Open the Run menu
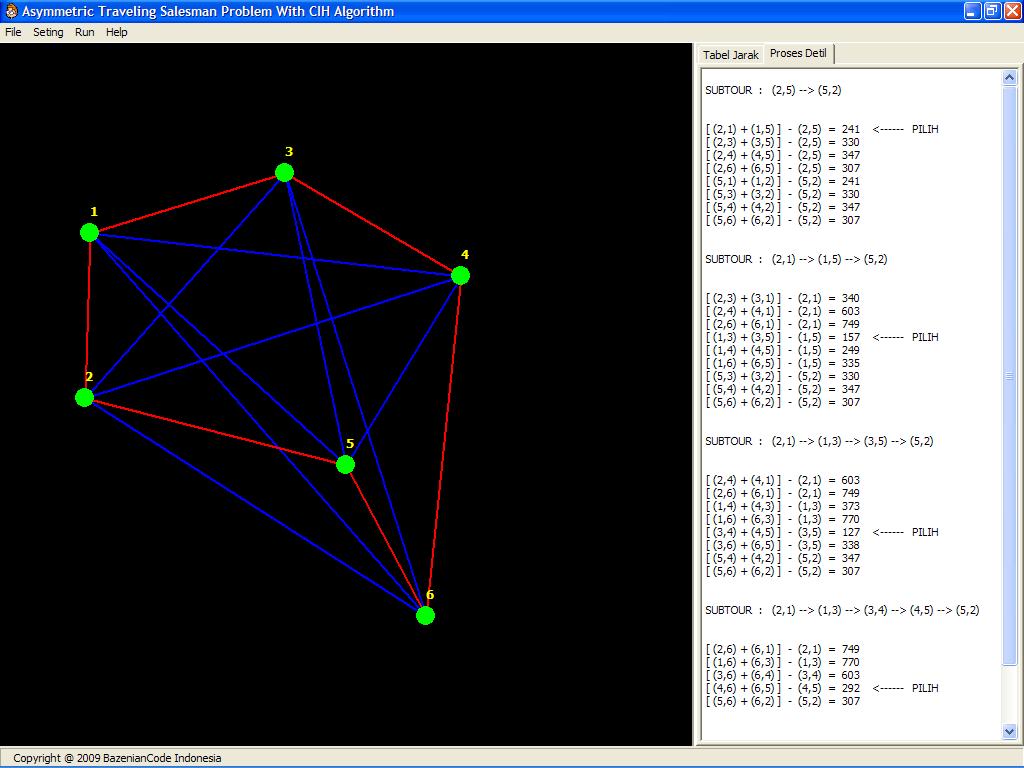This screenshot has width=1024, height=768. (85, 32)
